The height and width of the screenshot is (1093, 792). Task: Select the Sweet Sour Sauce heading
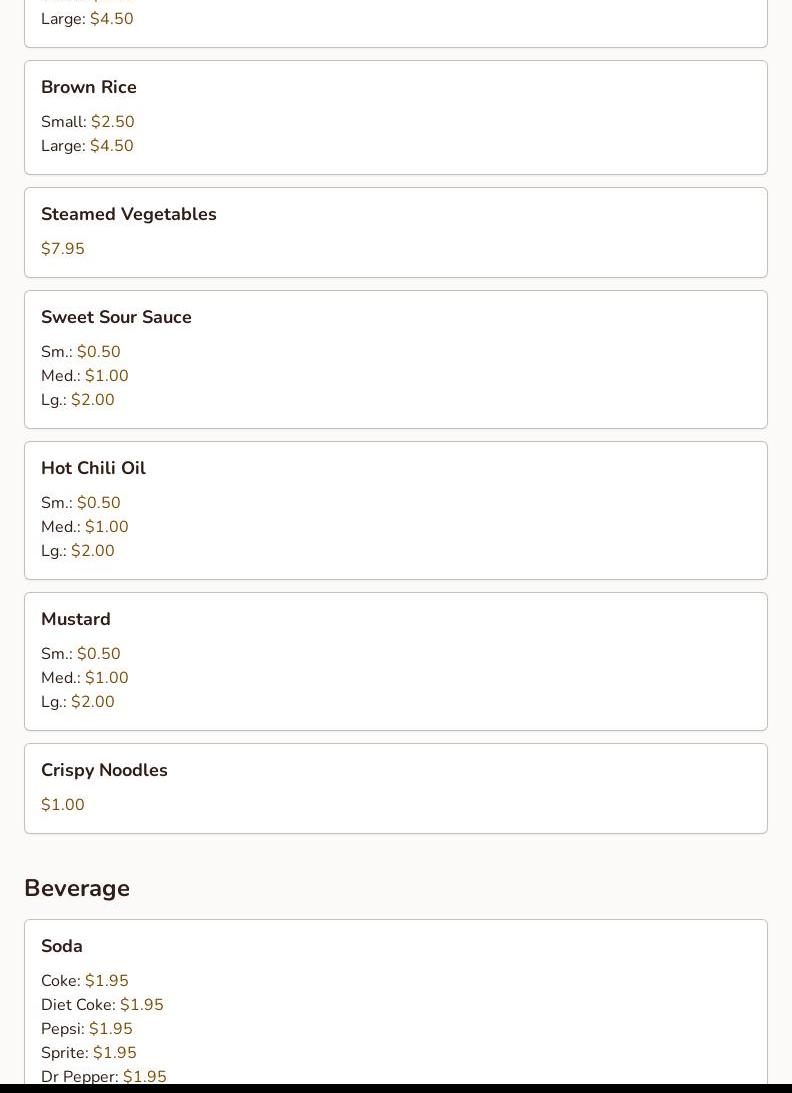pyautogui.click(x=116, y=317)
